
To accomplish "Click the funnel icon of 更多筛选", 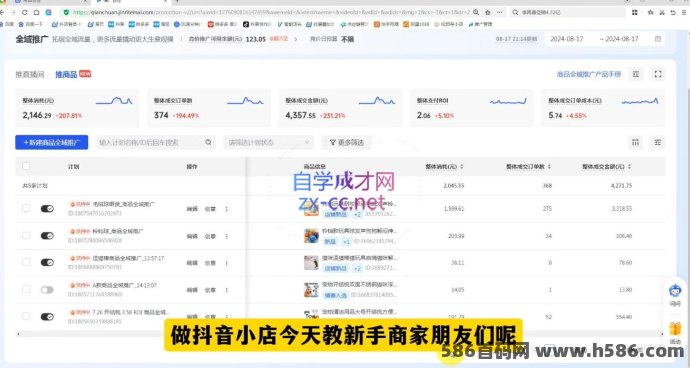I will pyautogui.click(x=333, y=142).
